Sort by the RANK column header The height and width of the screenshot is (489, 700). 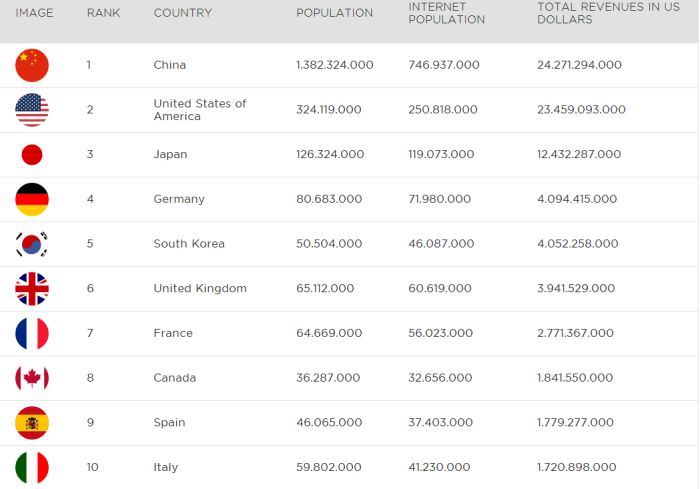pos(103,13)
